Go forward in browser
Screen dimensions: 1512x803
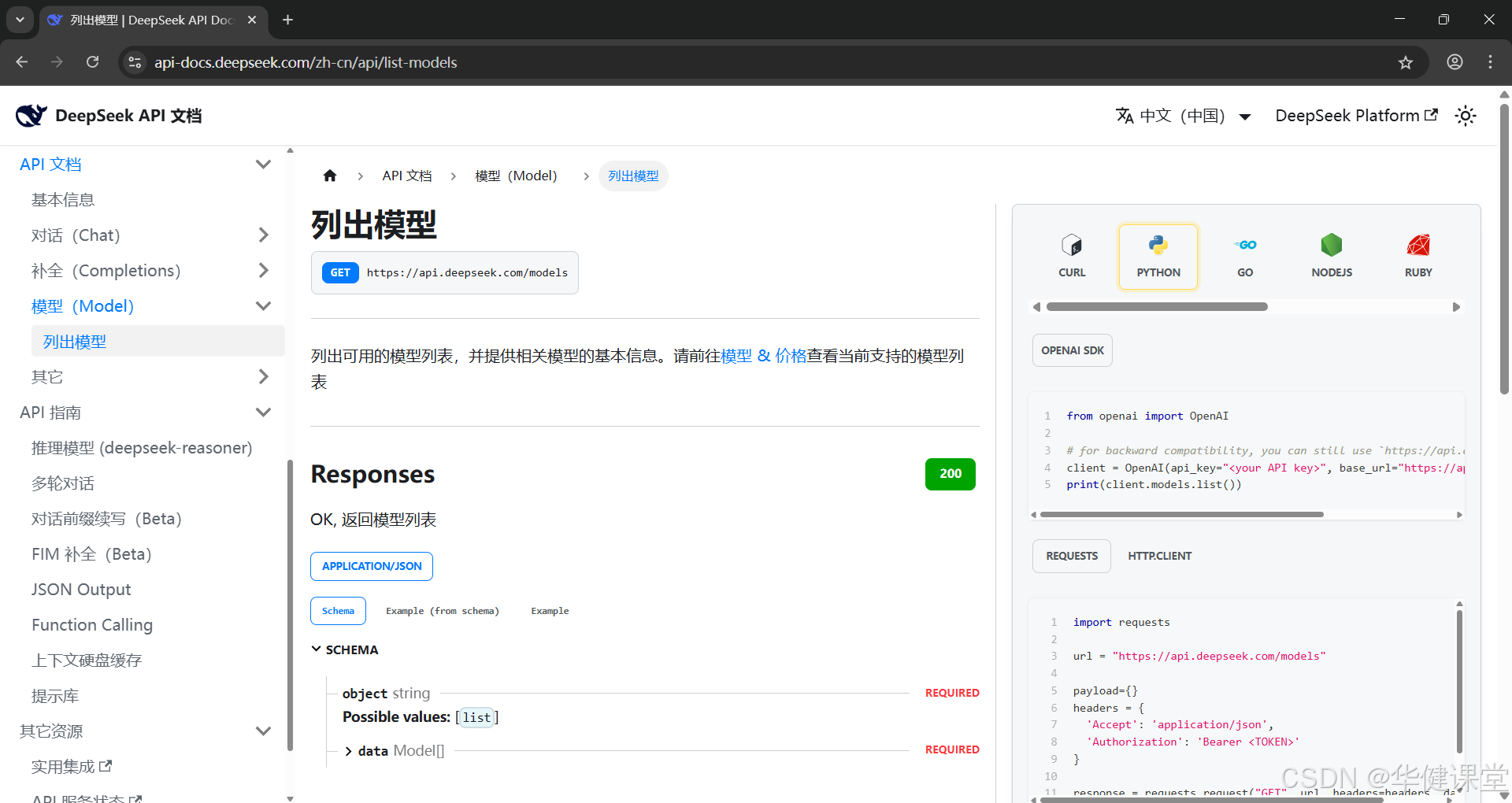(x=57, y=62)
